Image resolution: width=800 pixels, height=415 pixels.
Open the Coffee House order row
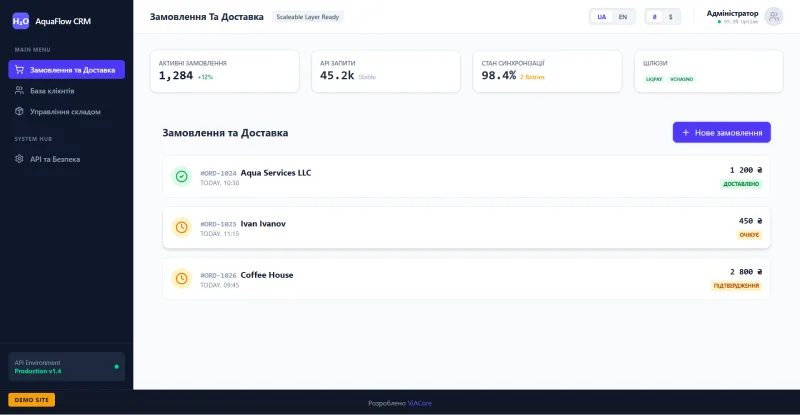tap(466, 279)
